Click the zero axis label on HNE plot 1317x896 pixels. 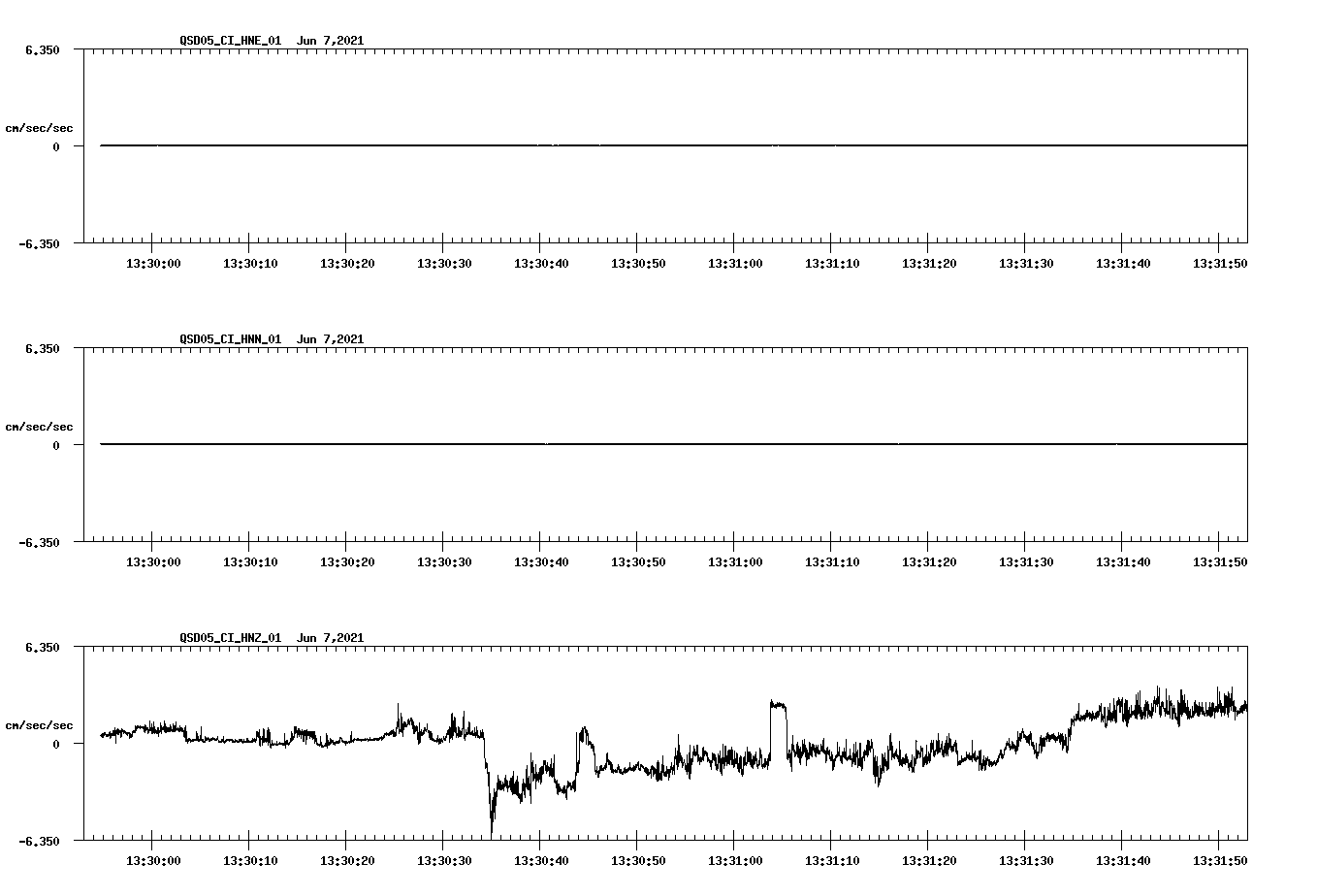click(x=56, y=146)
